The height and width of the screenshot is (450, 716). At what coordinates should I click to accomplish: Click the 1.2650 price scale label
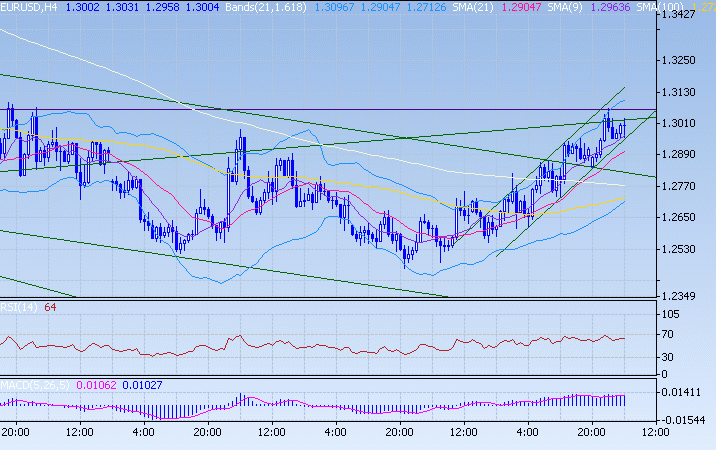point(684,217)
